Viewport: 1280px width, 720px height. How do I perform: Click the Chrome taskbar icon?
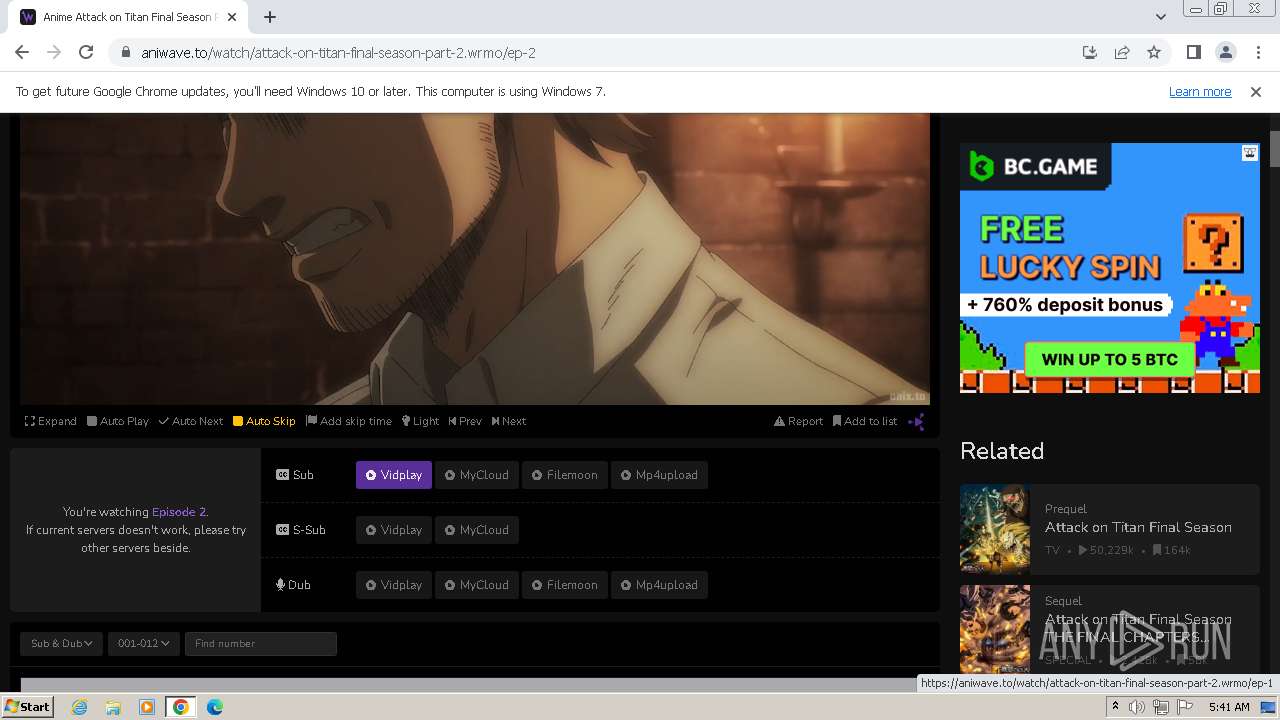coord(181,707)
